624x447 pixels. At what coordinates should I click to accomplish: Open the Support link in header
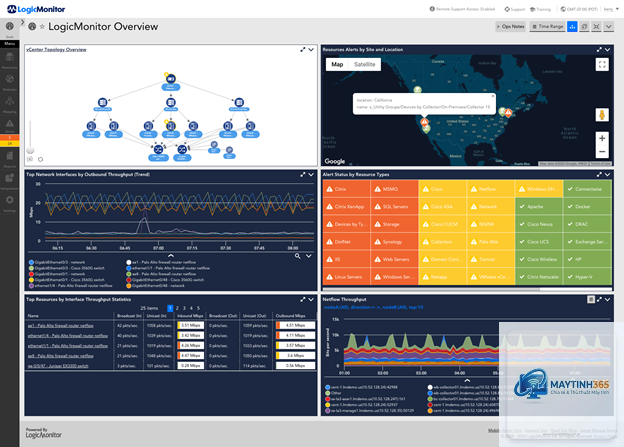click(515, 9)
